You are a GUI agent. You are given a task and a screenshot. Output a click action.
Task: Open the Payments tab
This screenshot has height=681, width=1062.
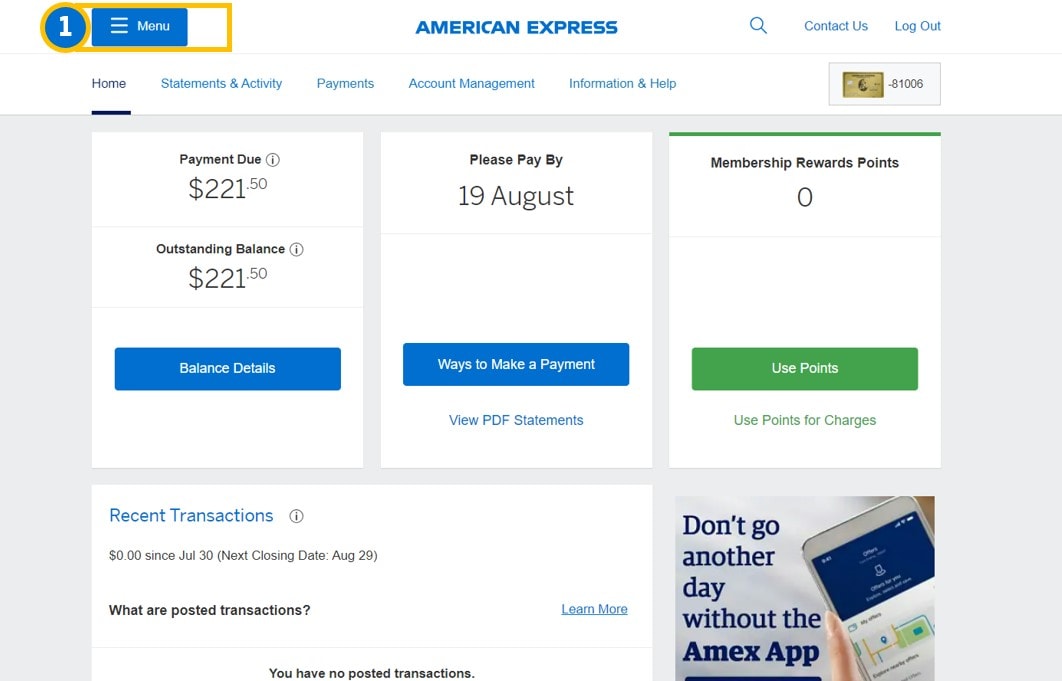point(345,84)
